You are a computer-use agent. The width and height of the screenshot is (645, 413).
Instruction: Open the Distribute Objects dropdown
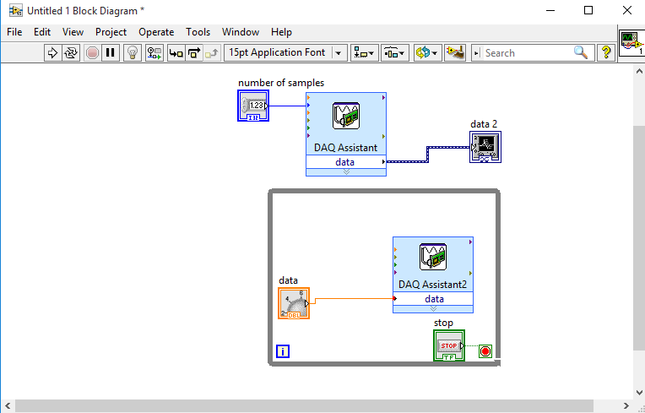(394, 53)
